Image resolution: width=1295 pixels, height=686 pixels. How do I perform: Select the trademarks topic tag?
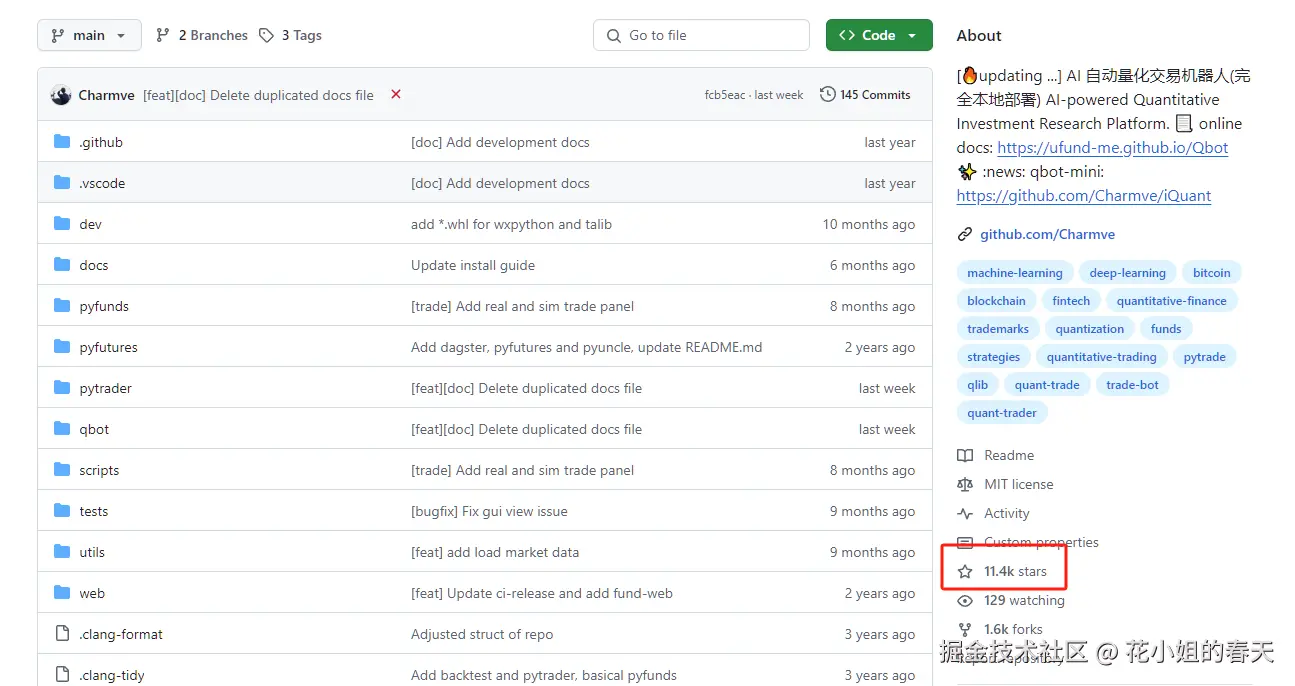[998, 329]
